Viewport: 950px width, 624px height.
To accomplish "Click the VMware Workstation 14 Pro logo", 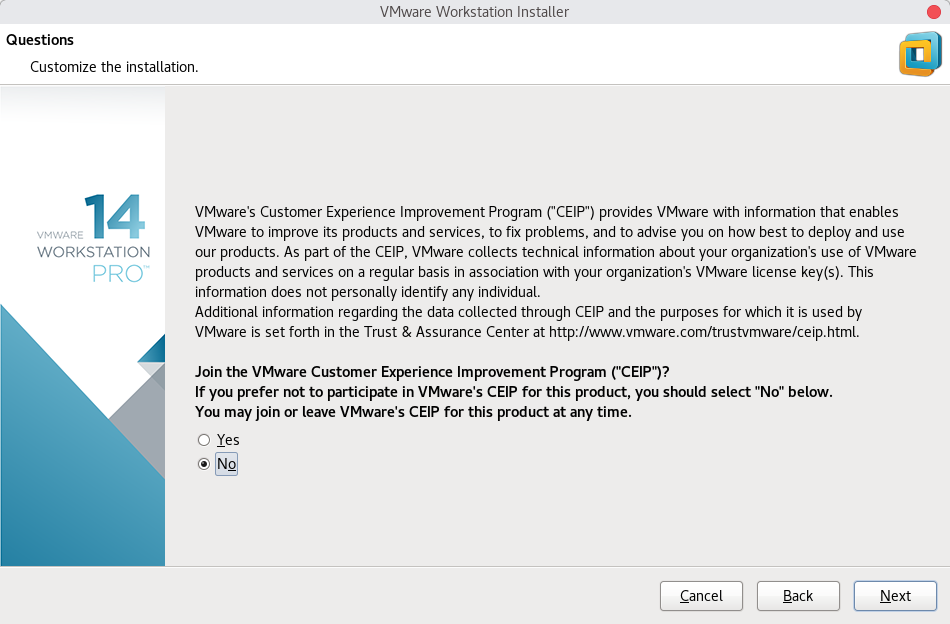I will tap(94, 240).
